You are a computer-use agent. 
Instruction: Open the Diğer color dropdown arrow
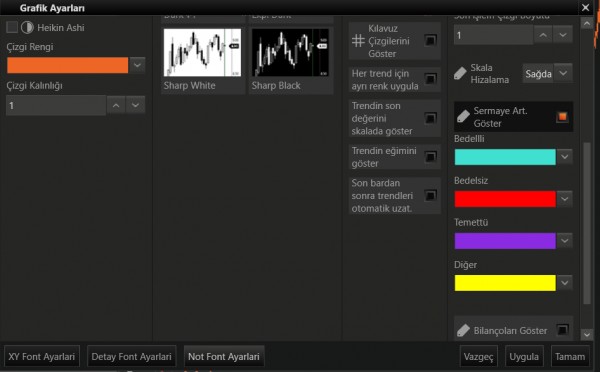(565, 283)
